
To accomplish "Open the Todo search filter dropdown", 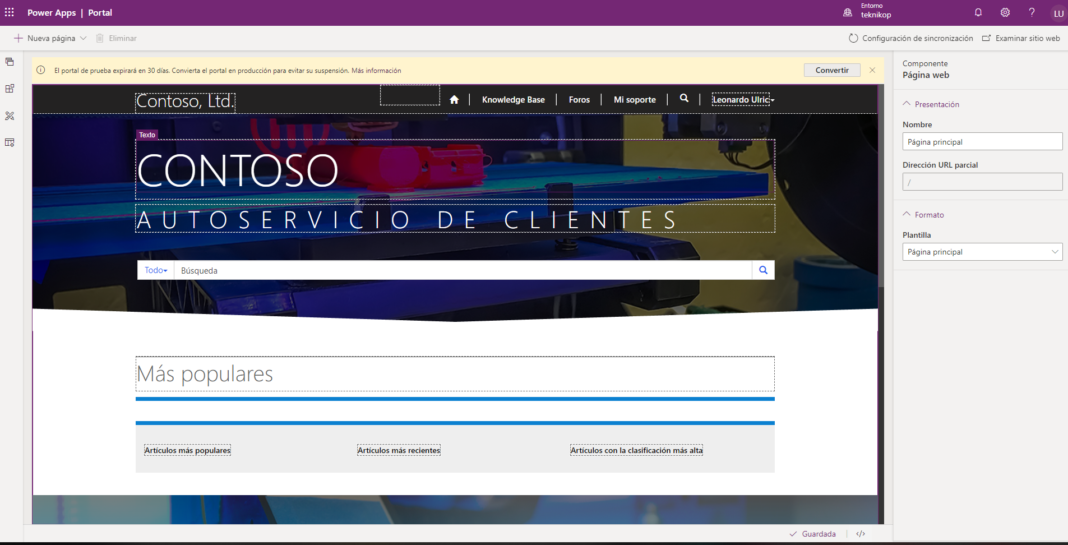I will [x=156, y=270].
